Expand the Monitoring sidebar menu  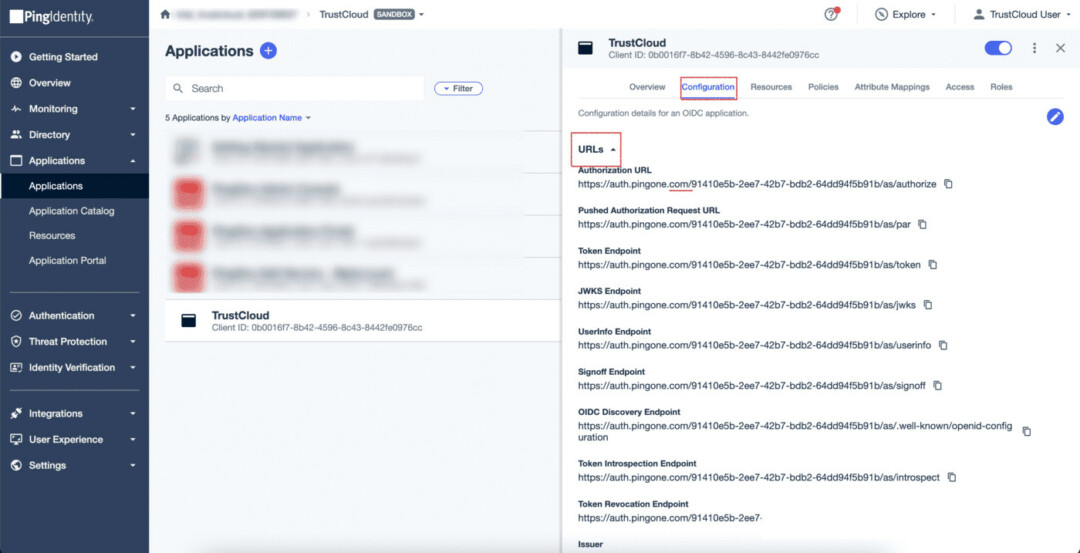pyautogui.click(x=133, y=109)
